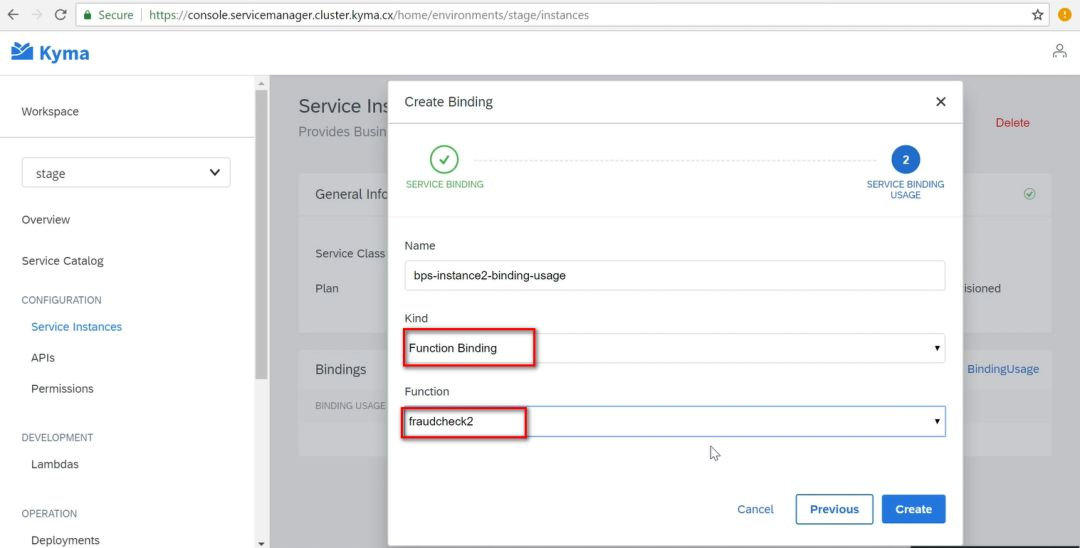Open the user profile icon
Viewport: 1080px width, 548px height.
1059,51
